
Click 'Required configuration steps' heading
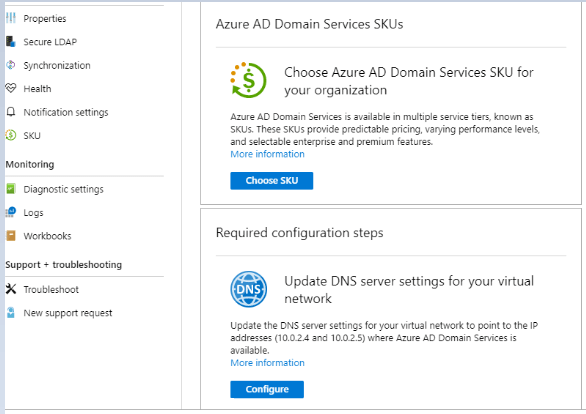[299, 233]
